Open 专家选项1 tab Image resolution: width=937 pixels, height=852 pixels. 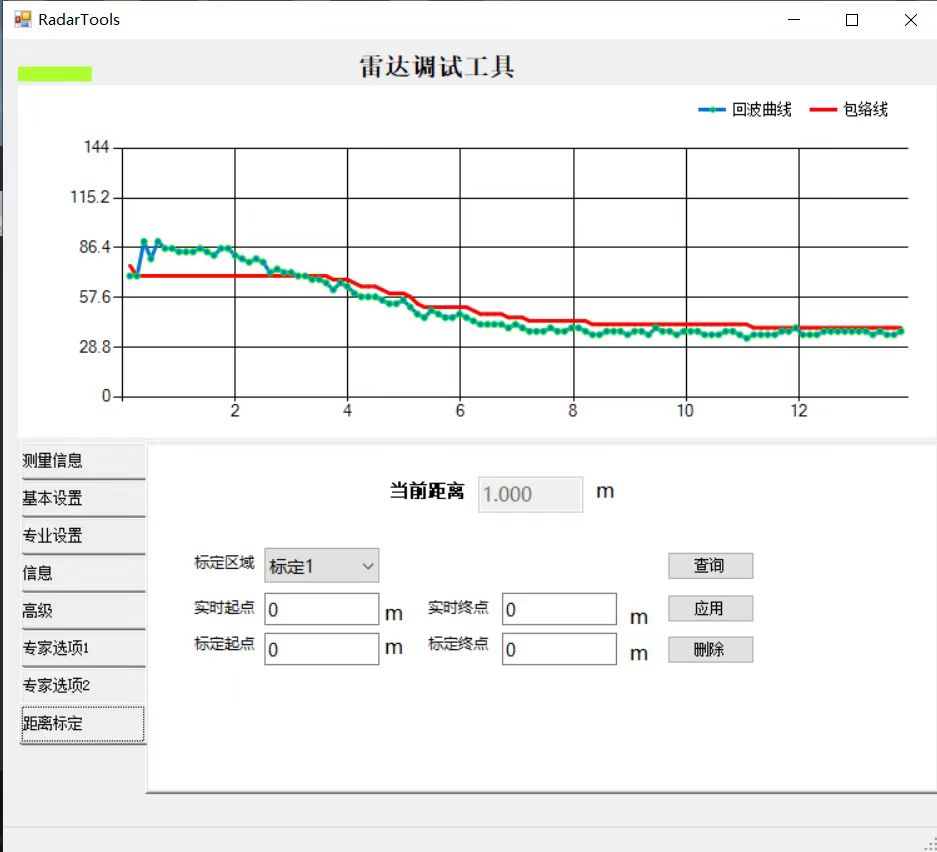click(x=82, y=648)
